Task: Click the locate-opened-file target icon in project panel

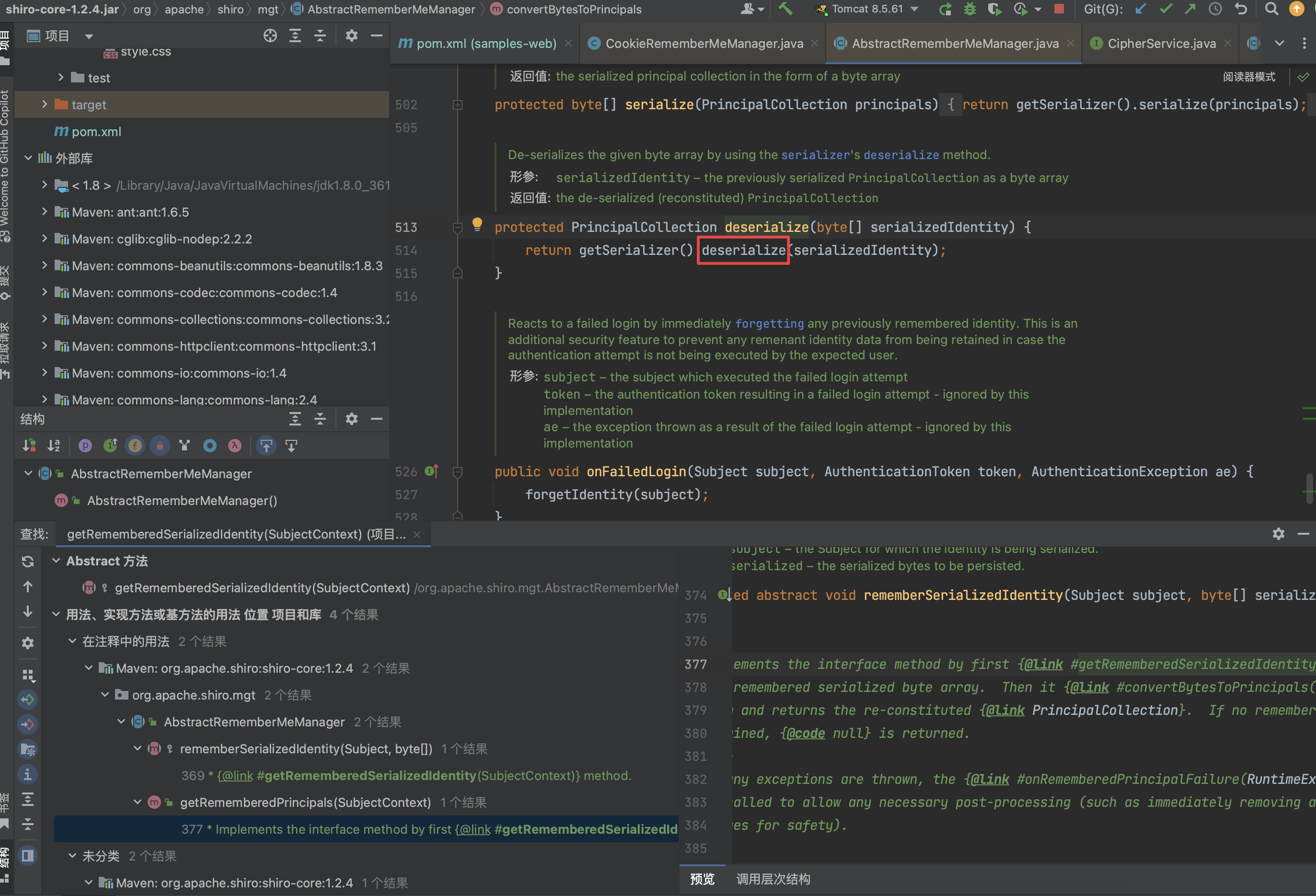Action: [270, 35]
